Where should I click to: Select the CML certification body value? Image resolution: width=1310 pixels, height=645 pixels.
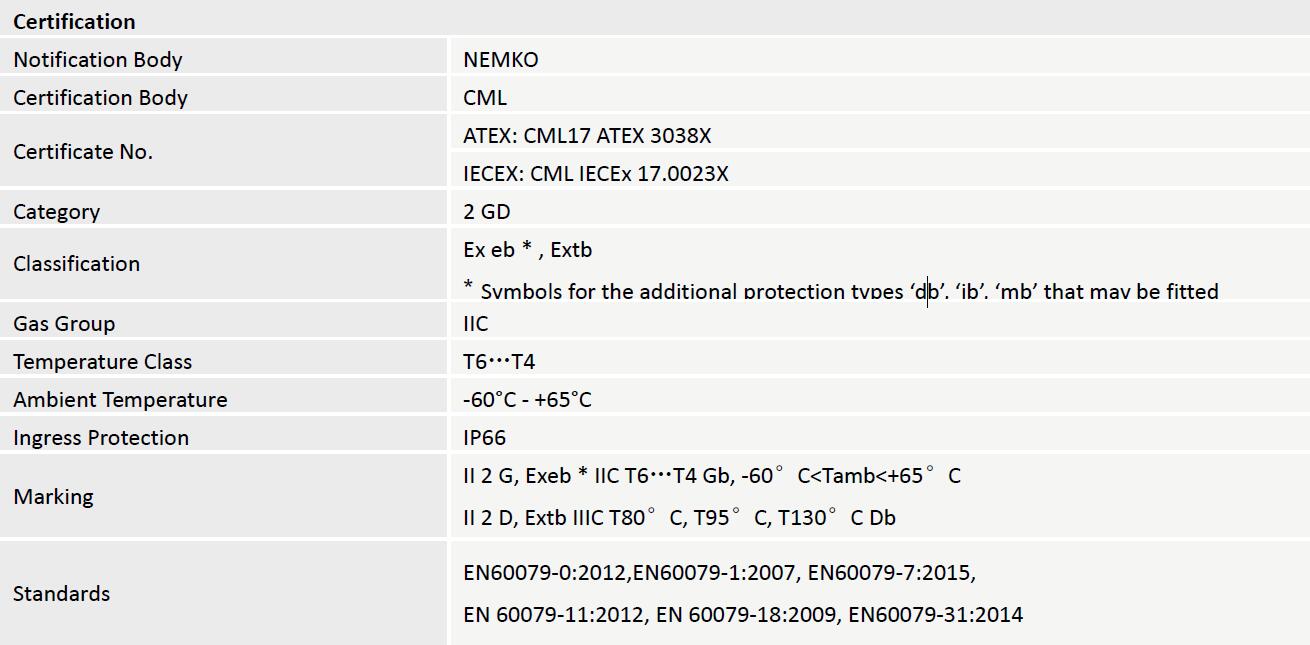tap(485, 97)
